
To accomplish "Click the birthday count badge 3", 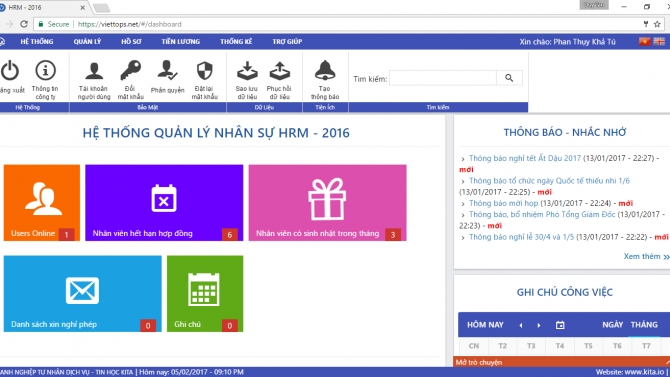I will 393,234.
